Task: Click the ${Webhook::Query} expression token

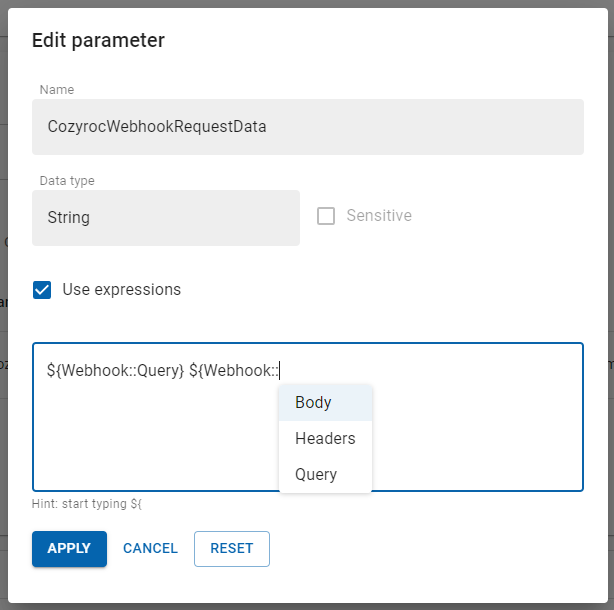Action: pyautogui.click(x=115, y=370)
